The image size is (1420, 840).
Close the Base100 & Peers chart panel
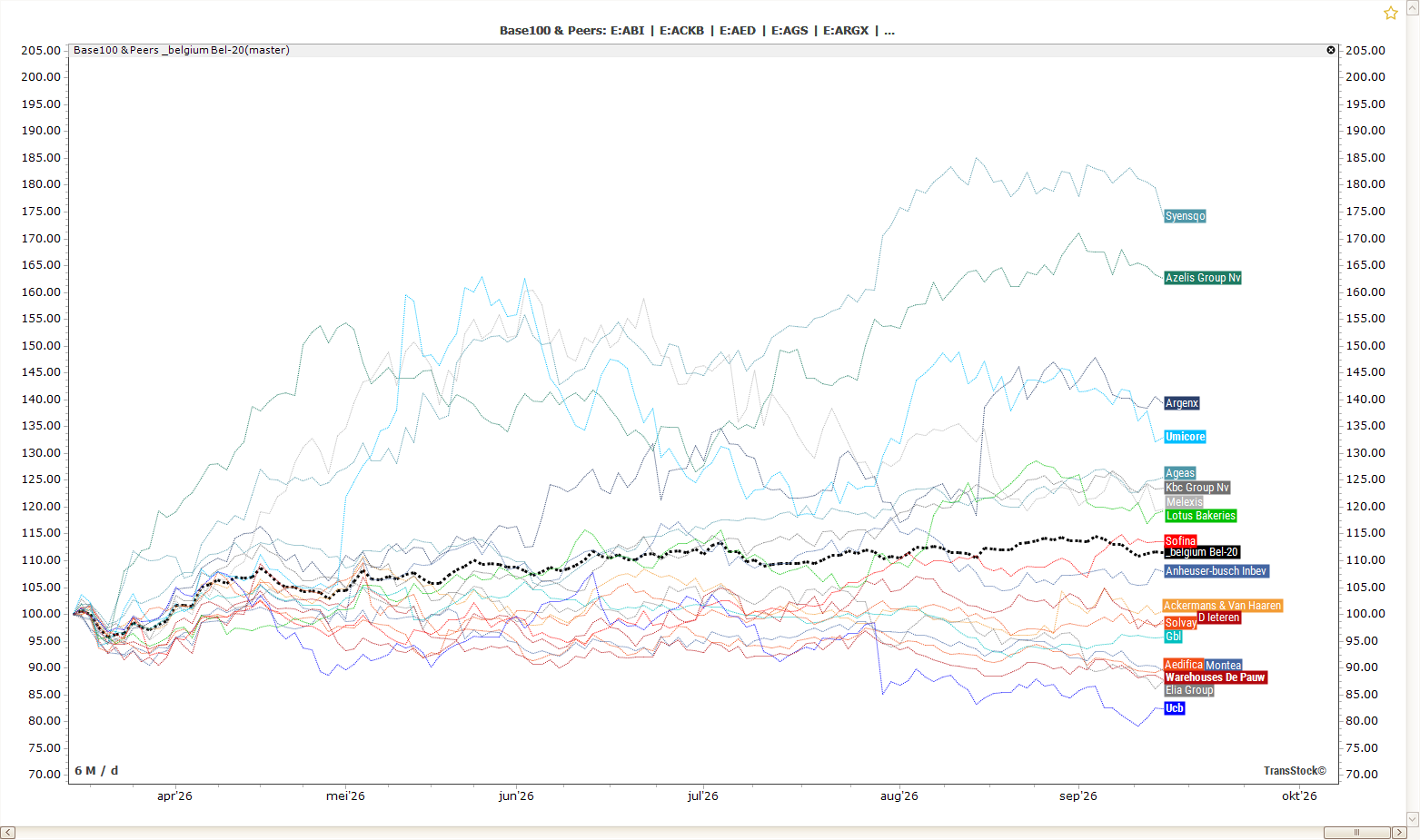point(1331,50)
